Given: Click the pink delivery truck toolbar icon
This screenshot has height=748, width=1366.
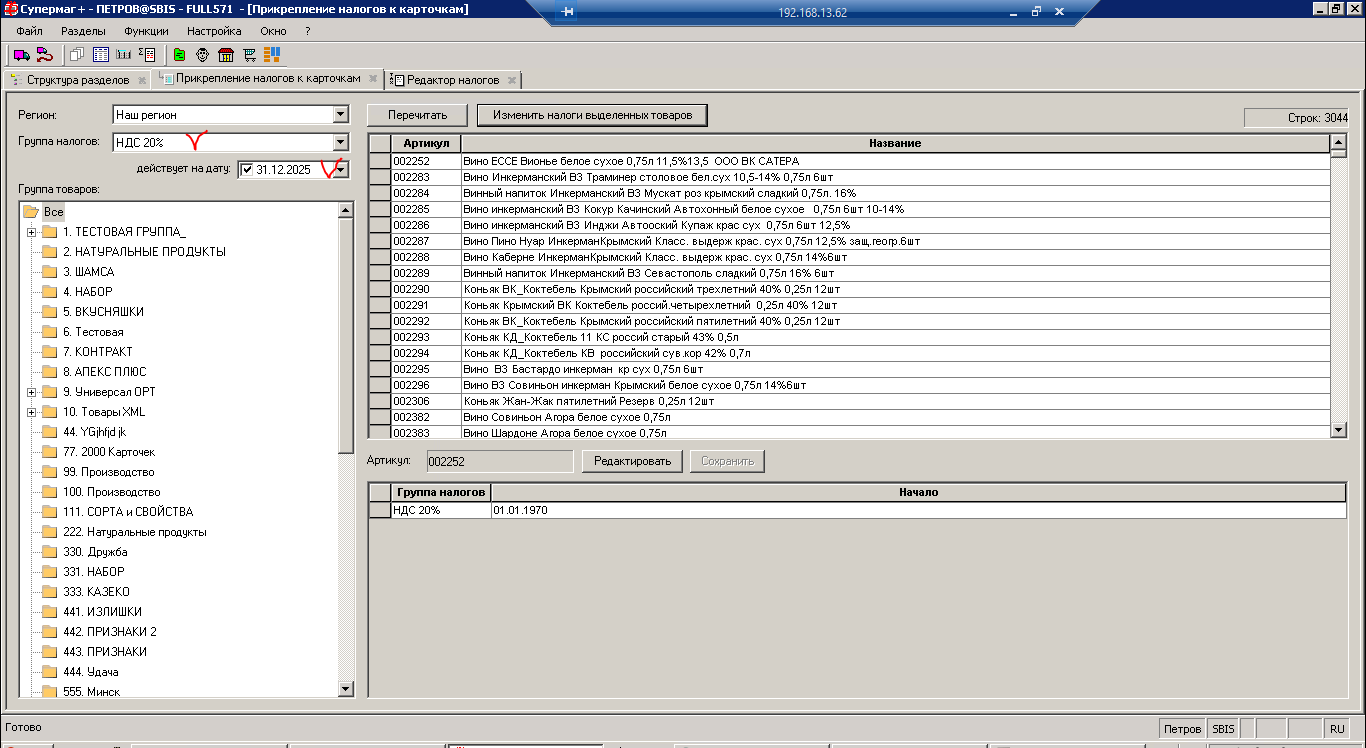Looking at the screenshot, I should (x=20, y=54).
